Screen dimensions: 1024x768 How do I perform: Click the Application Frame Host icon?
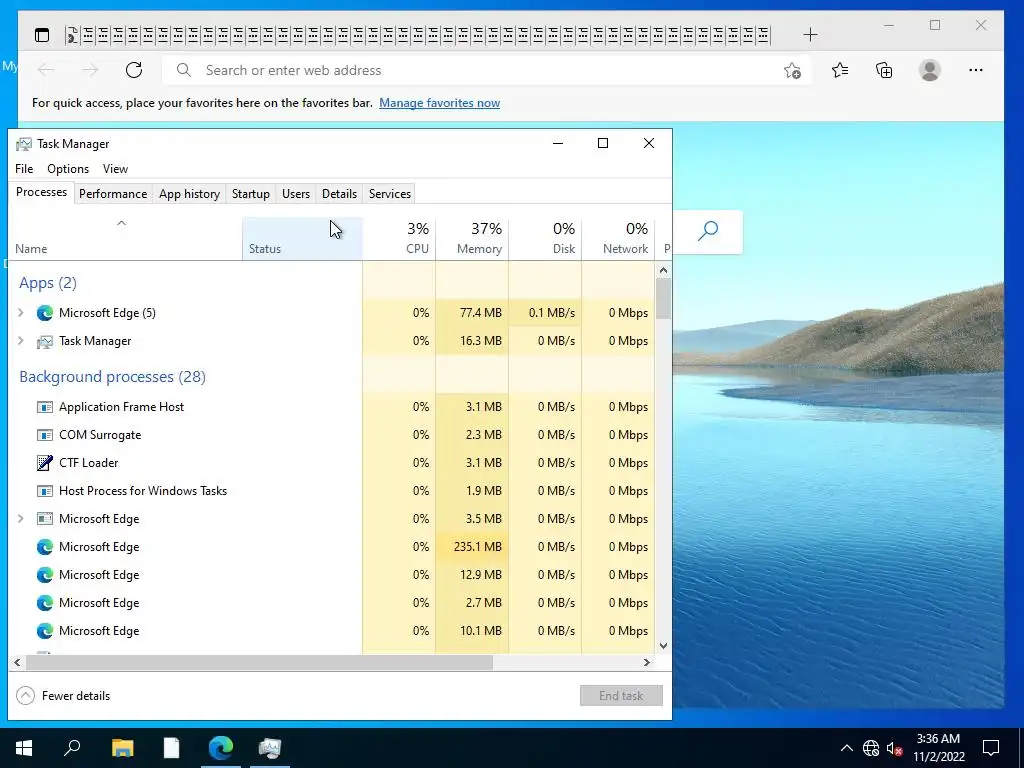click(x=44, y=407)
